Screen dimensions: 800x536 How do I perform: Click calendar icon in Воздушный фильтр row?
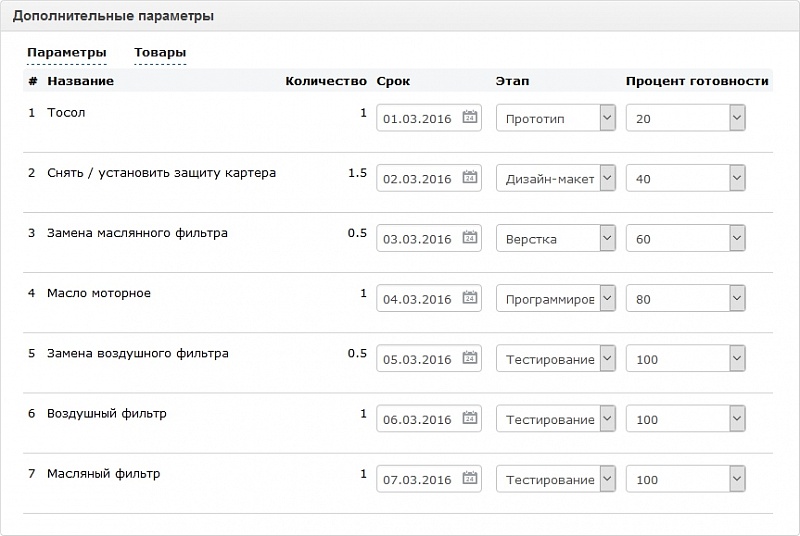(470, 419)
